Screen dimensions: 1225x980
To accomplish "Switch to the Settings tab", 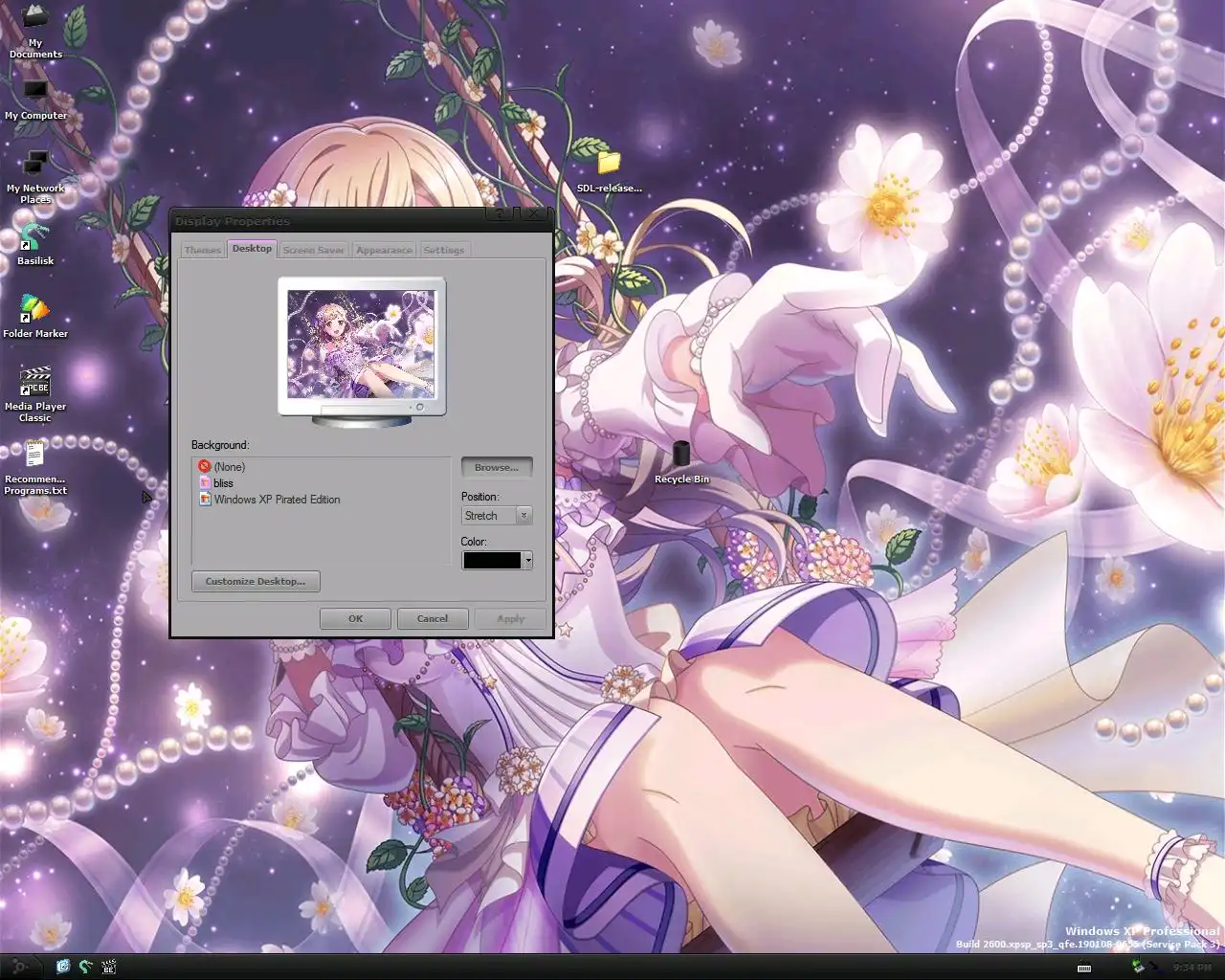I will tap(444, 250).
